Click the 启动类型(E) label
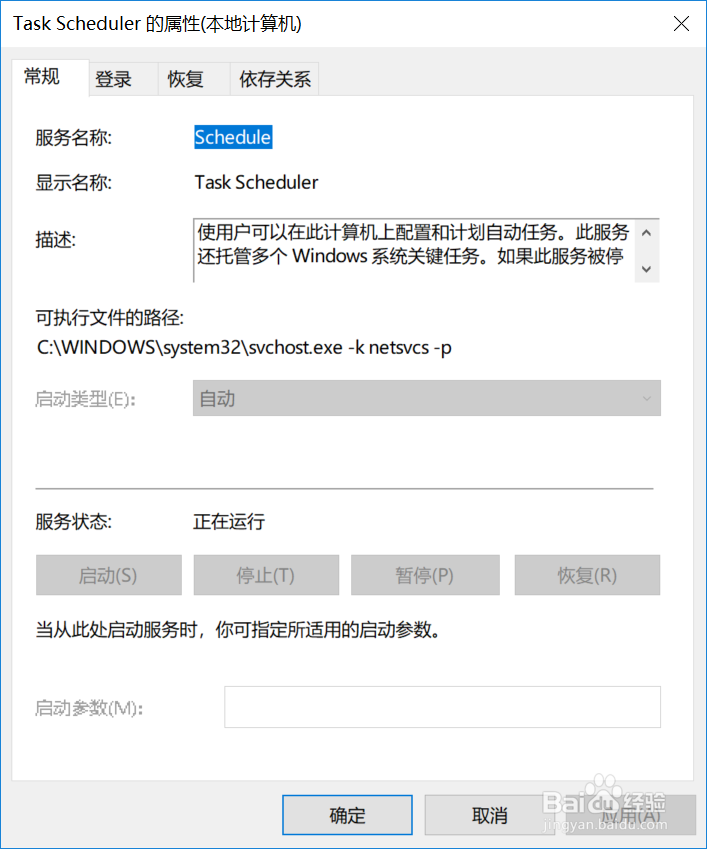This screenshot has height=849, width=707. (x=85, y=399)
